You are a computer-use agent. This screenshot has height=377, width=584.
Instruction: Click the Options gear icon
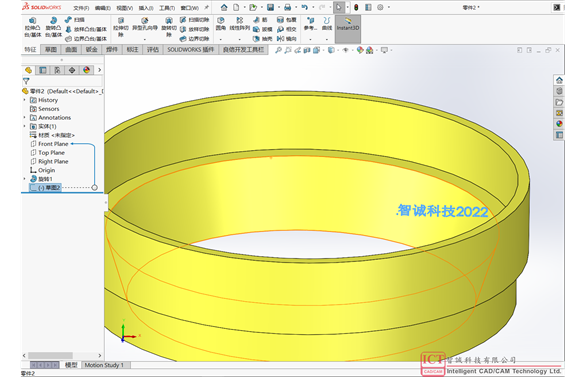point(380,7)
